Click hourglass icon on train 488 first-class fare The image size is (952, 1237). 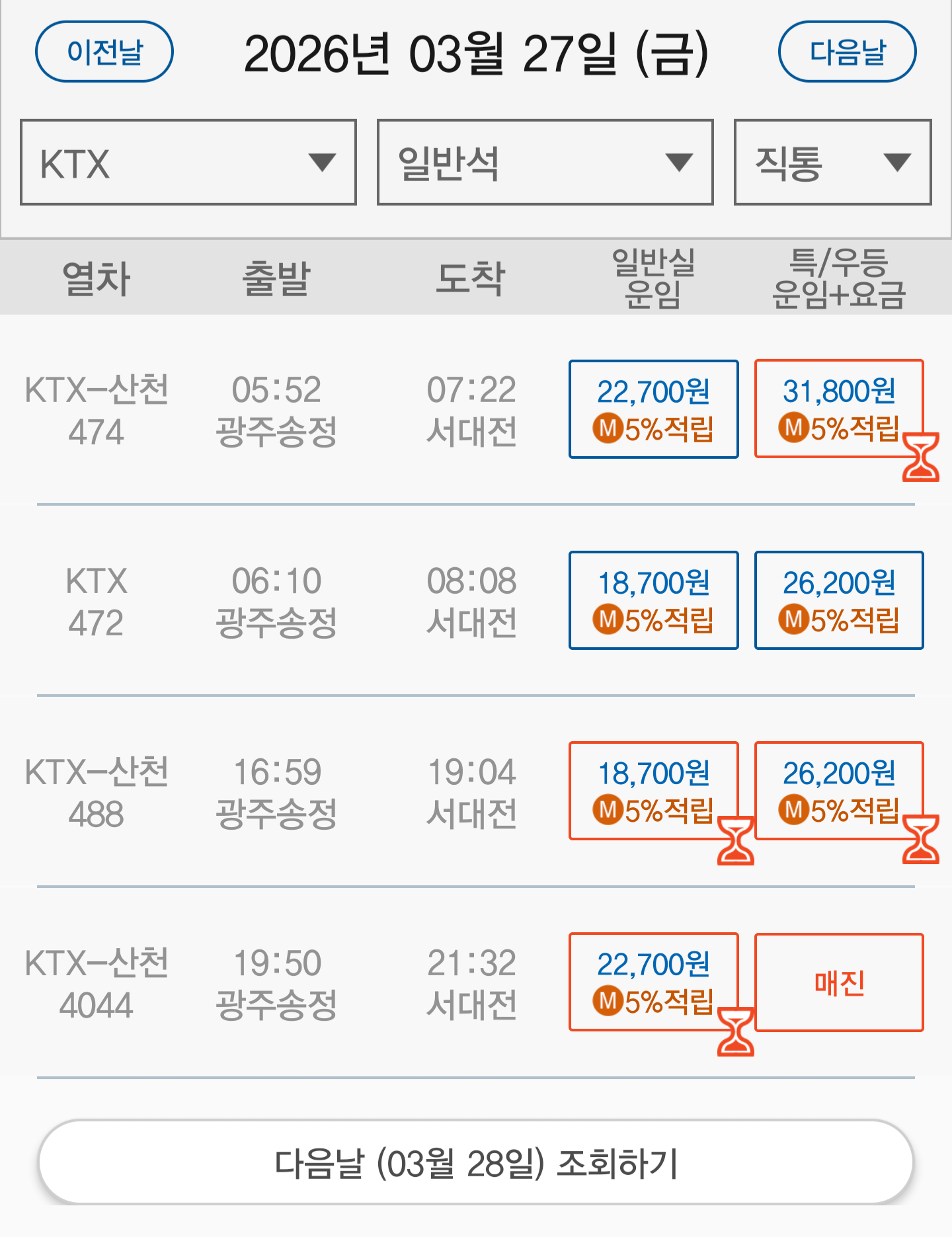click(921, 839)
